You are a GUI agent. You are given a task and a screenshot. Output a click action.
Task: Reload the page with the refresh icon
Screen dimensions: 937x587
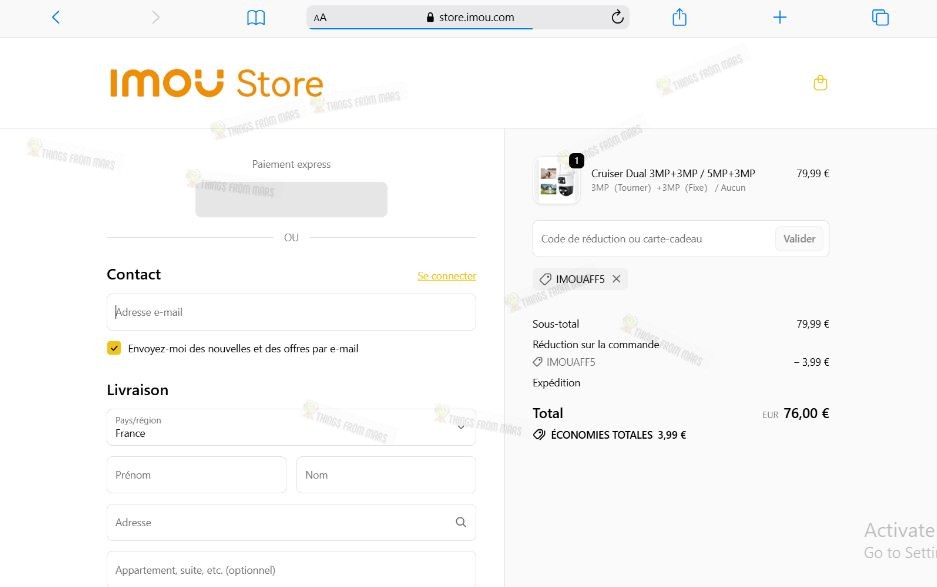click(x=617, y=17)
